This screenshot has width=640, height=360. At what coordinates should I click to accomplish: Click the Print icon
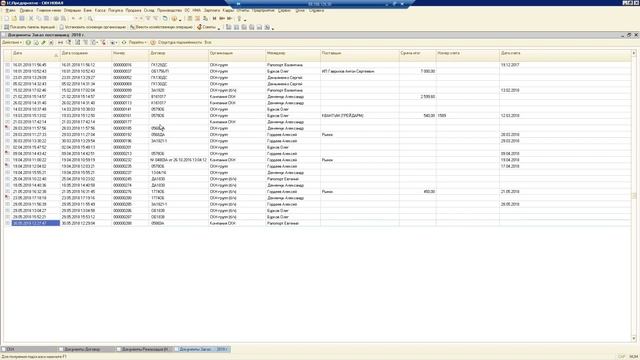click(56, 18)
